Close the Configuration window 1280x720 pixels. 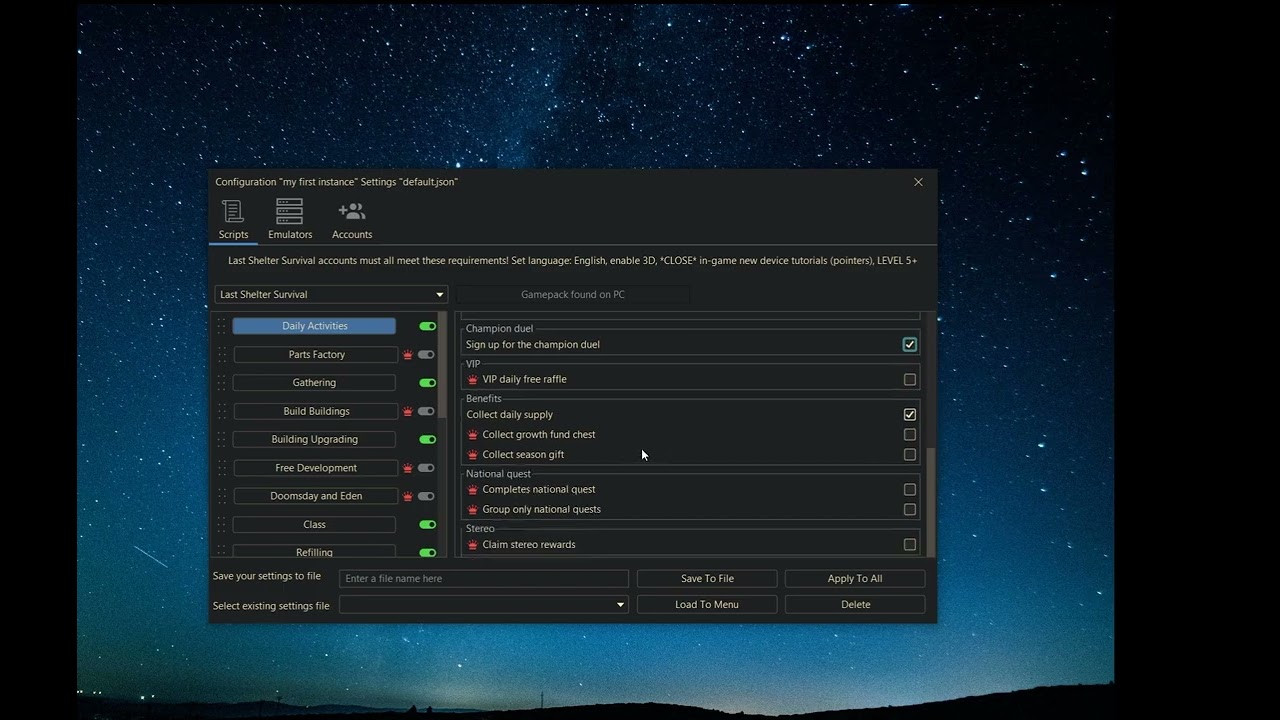pos(918,182)
